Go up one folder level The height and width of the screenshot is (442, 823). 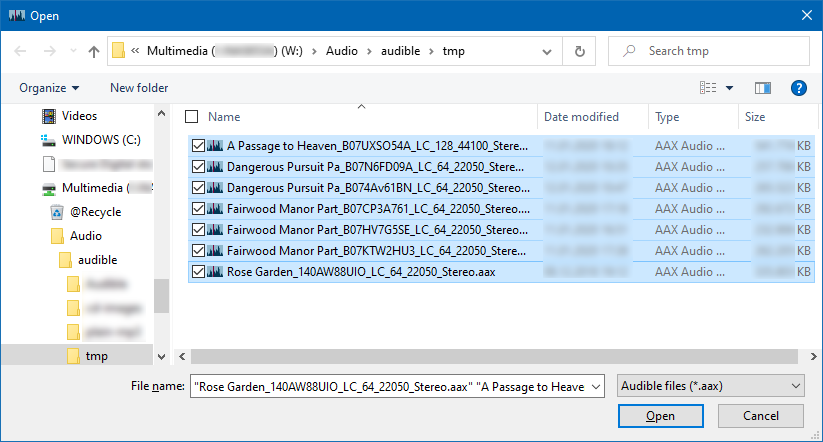coord(93,51)
